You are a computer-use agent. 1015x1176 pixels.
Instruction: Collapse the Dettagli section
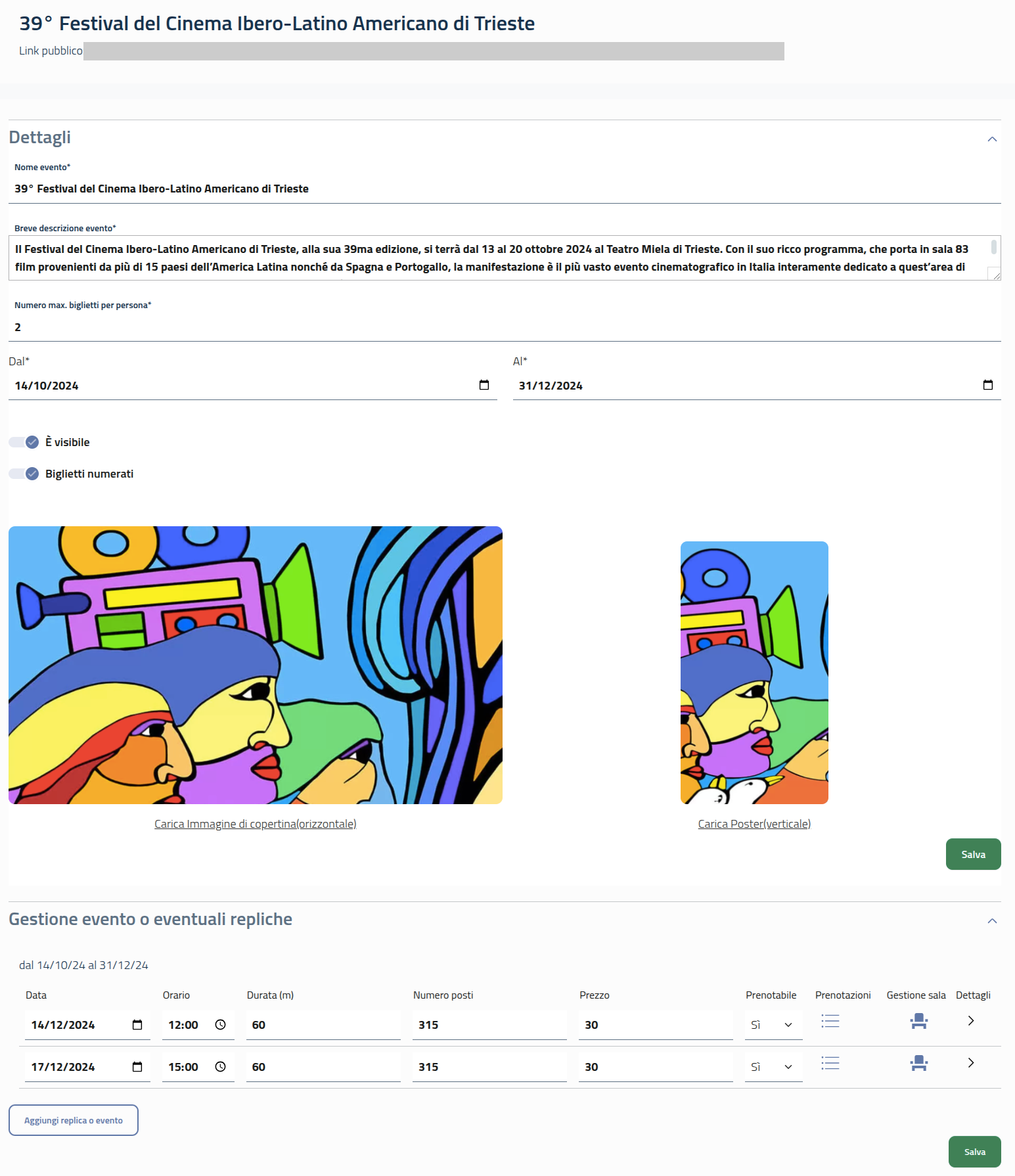(992, 139)
